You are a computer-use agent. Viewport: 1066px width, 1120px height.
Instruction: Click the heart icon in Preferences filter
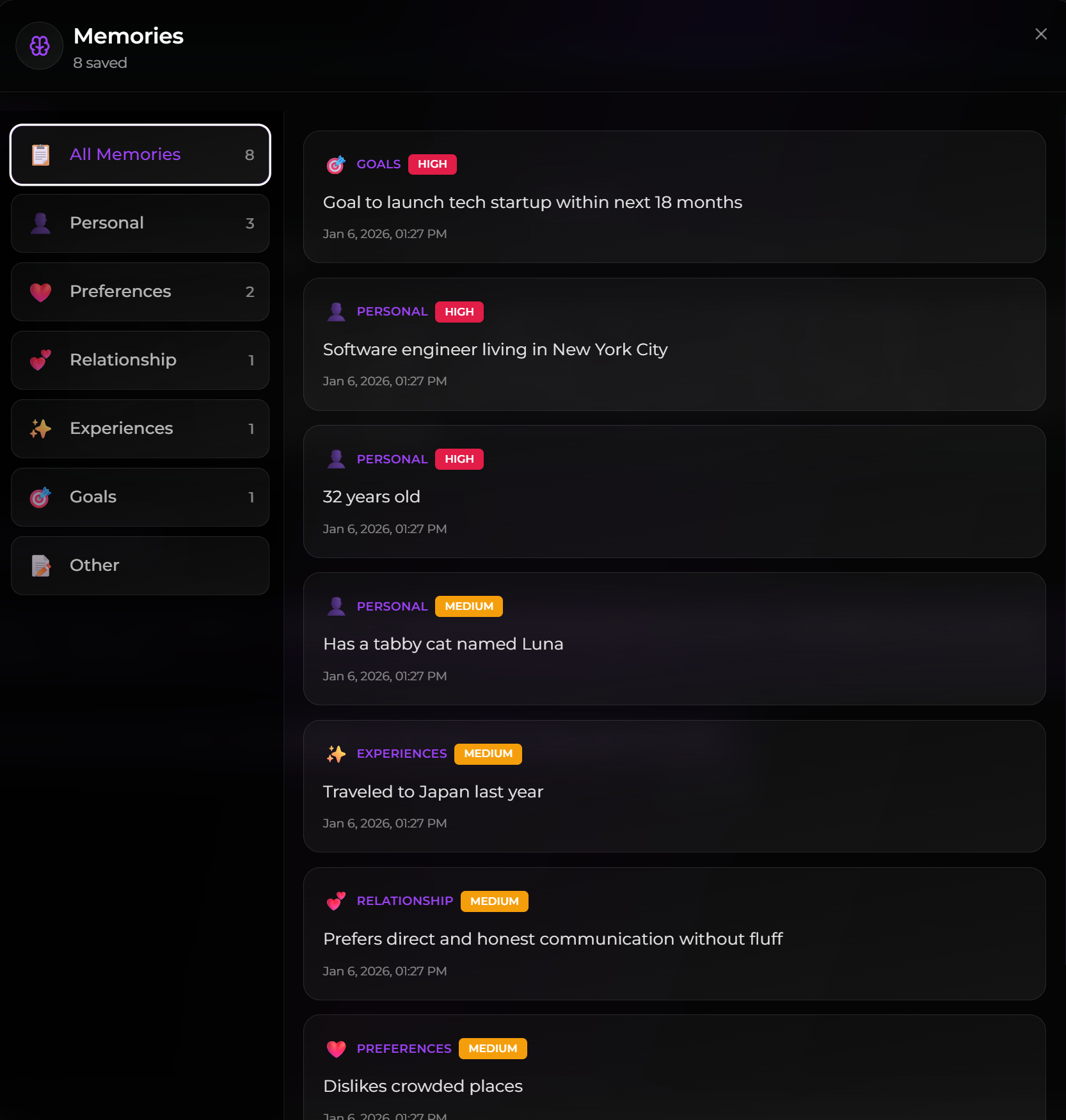coord(41,292)
